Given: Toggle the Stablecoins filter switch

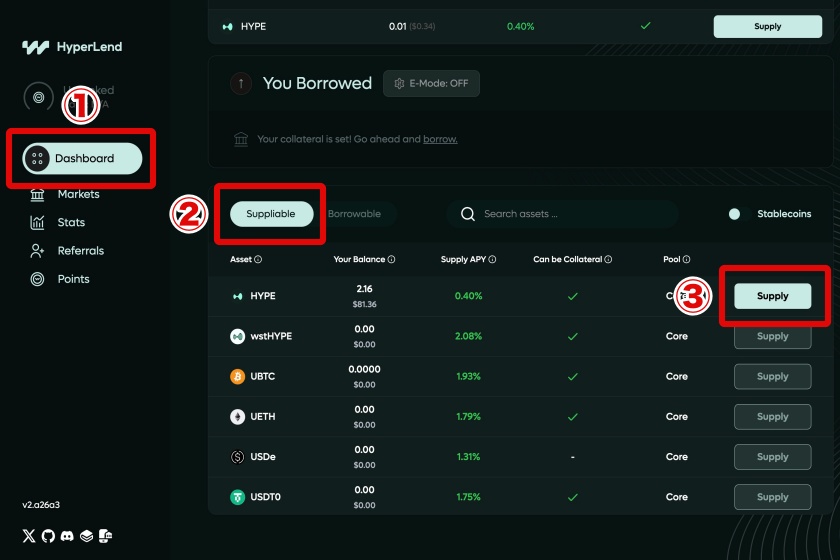Looking at the screenshot, I should (x=739, y=214).
